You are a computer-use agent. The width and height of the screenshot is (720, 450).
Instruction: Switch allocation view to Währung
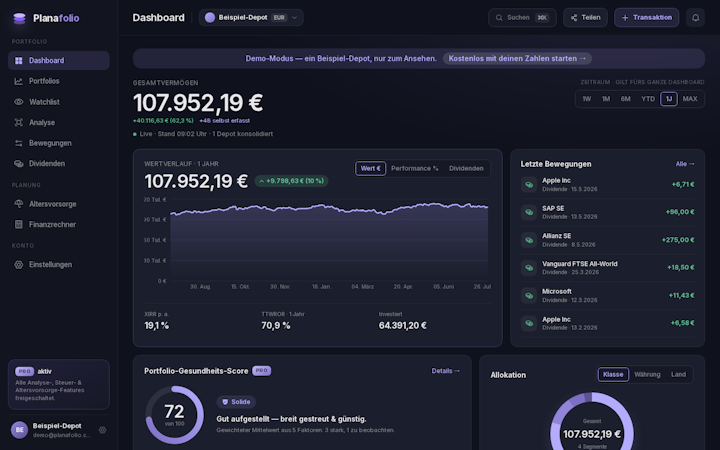(x=647, y=375)
